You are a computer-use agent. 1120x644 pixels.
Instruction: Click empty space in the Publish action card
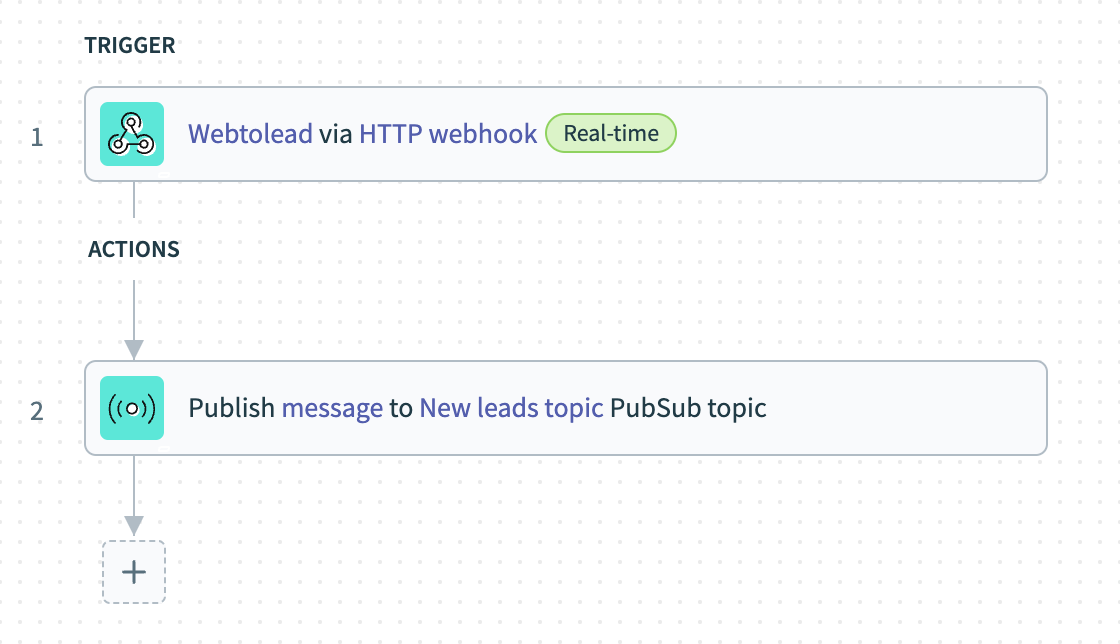click(900, 408)
